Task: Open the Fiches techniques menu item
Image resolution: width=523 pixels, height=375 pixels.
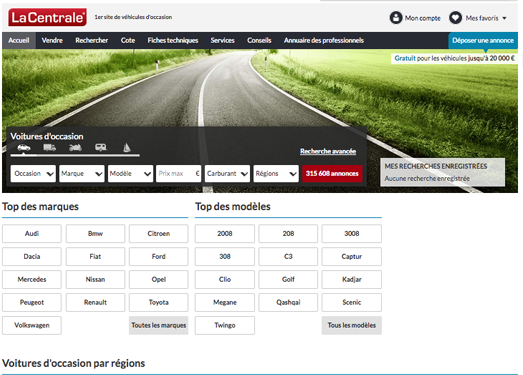Action: (x=173, y=40)
